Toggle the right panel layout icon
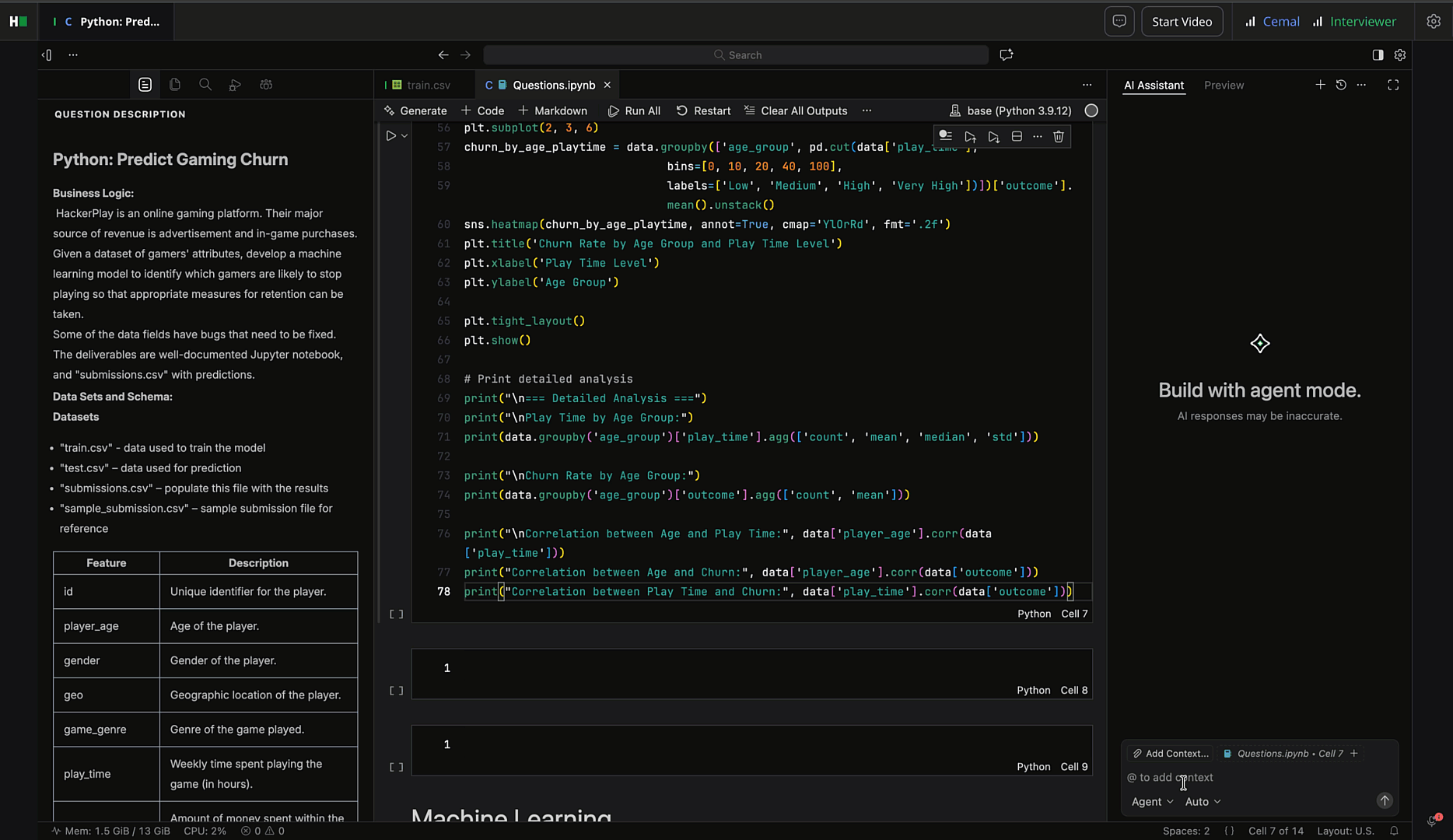This screenshot has height=840, width=1453. [1377, 54]
